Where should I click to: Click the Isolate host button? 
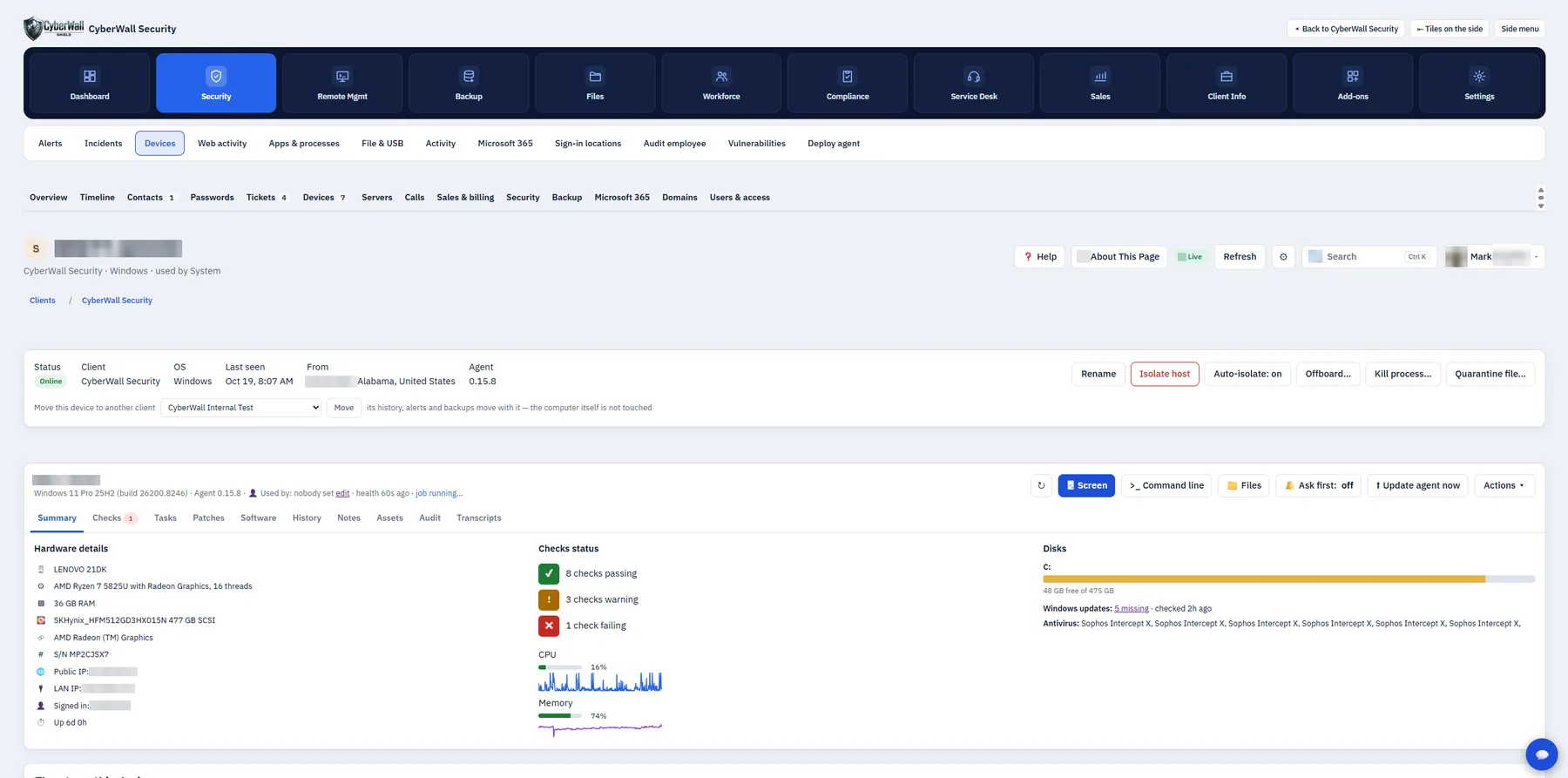tap(1165, 374)
